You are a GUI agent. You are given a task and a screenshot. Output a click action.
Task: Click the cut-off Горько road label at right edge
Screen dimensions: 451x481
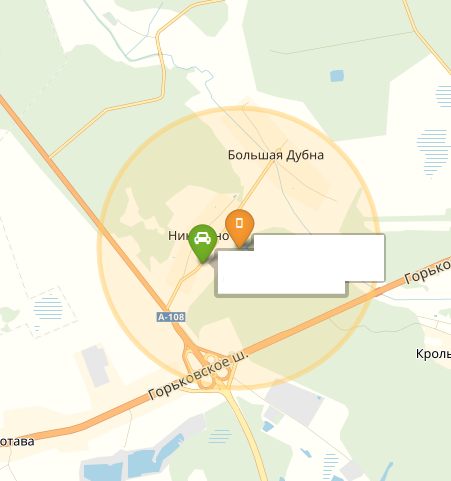[428, 272]
